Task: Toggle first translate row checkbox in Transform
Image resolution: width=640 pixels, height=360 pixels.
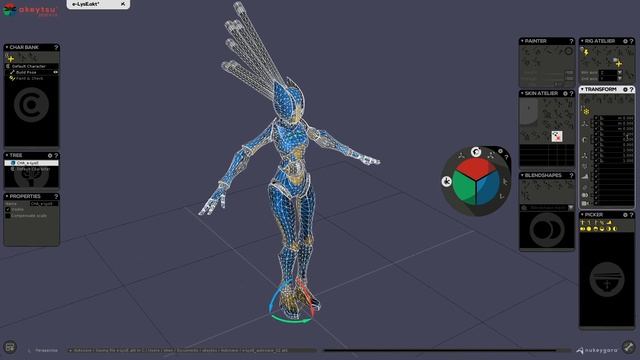Action: click(x=596, y=118)
